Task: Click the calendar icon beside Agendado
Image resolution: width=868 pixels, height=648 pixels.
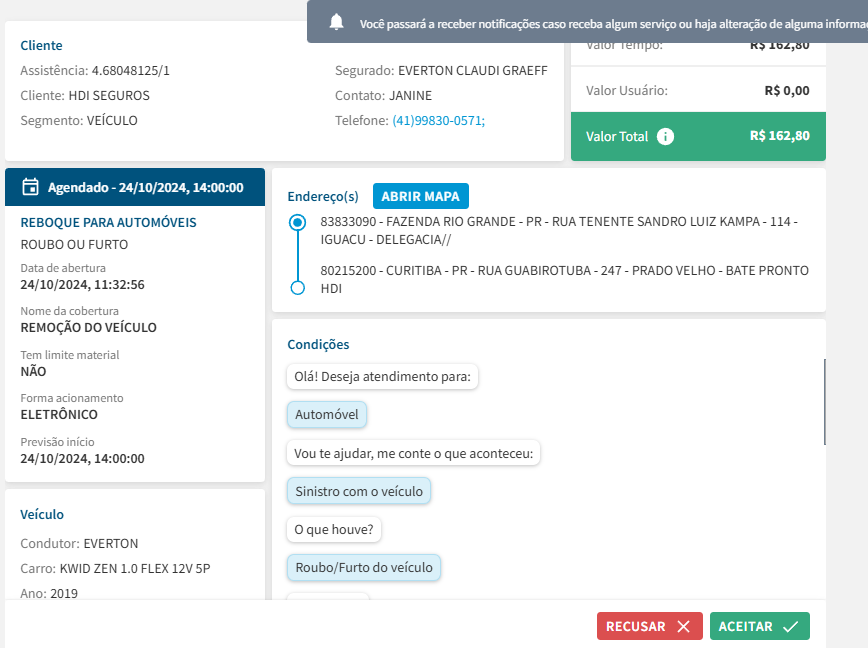Action: tap(30, 187)
